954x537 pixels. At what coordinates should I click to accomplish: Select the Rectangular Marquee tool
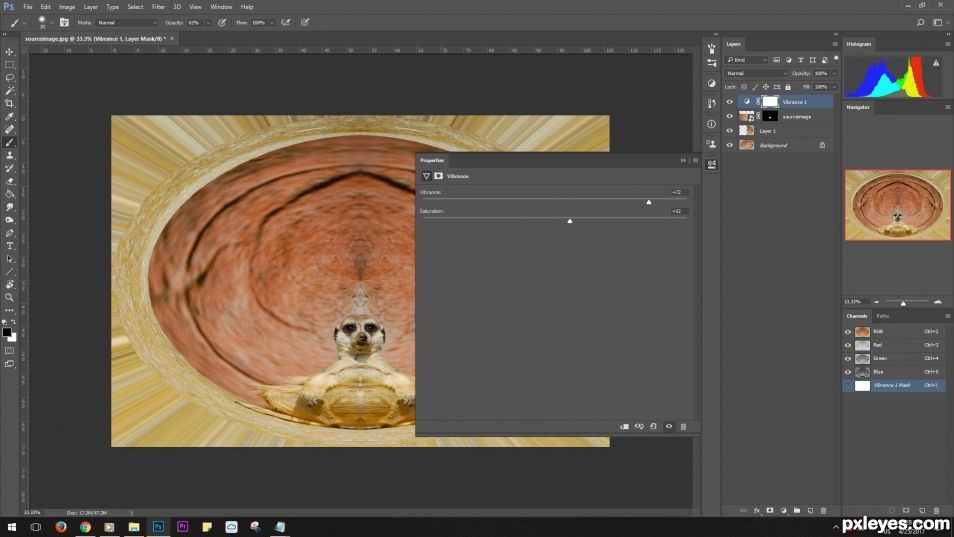click(9, 64)
